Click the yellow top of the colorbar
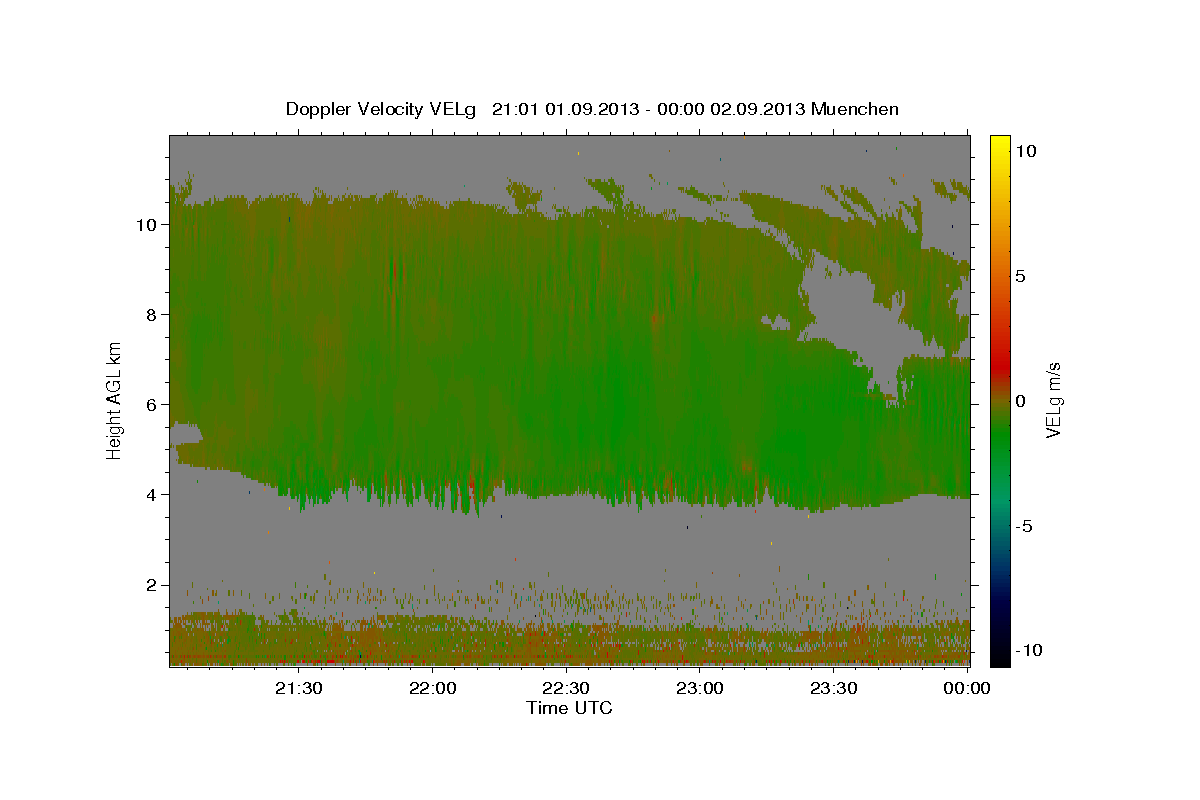 tap(999, 143)
